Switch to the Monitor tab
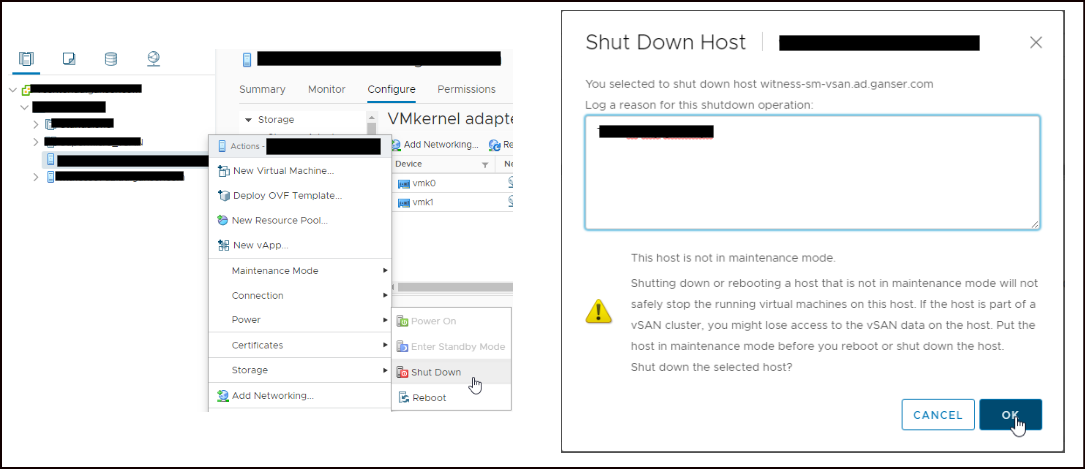This screenshot has height=469, width=1085. (327, 89)
